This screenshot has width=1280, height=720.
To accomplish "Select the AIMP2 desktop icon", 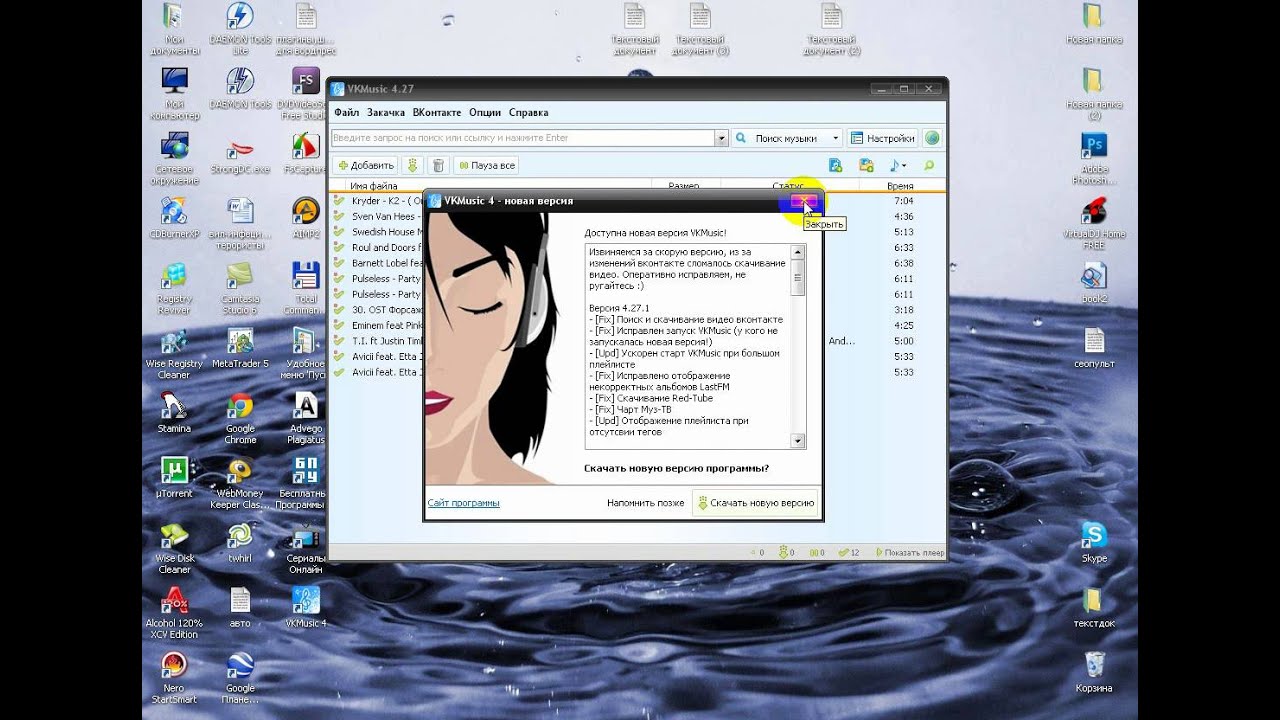I will click(x=306, y=217).
